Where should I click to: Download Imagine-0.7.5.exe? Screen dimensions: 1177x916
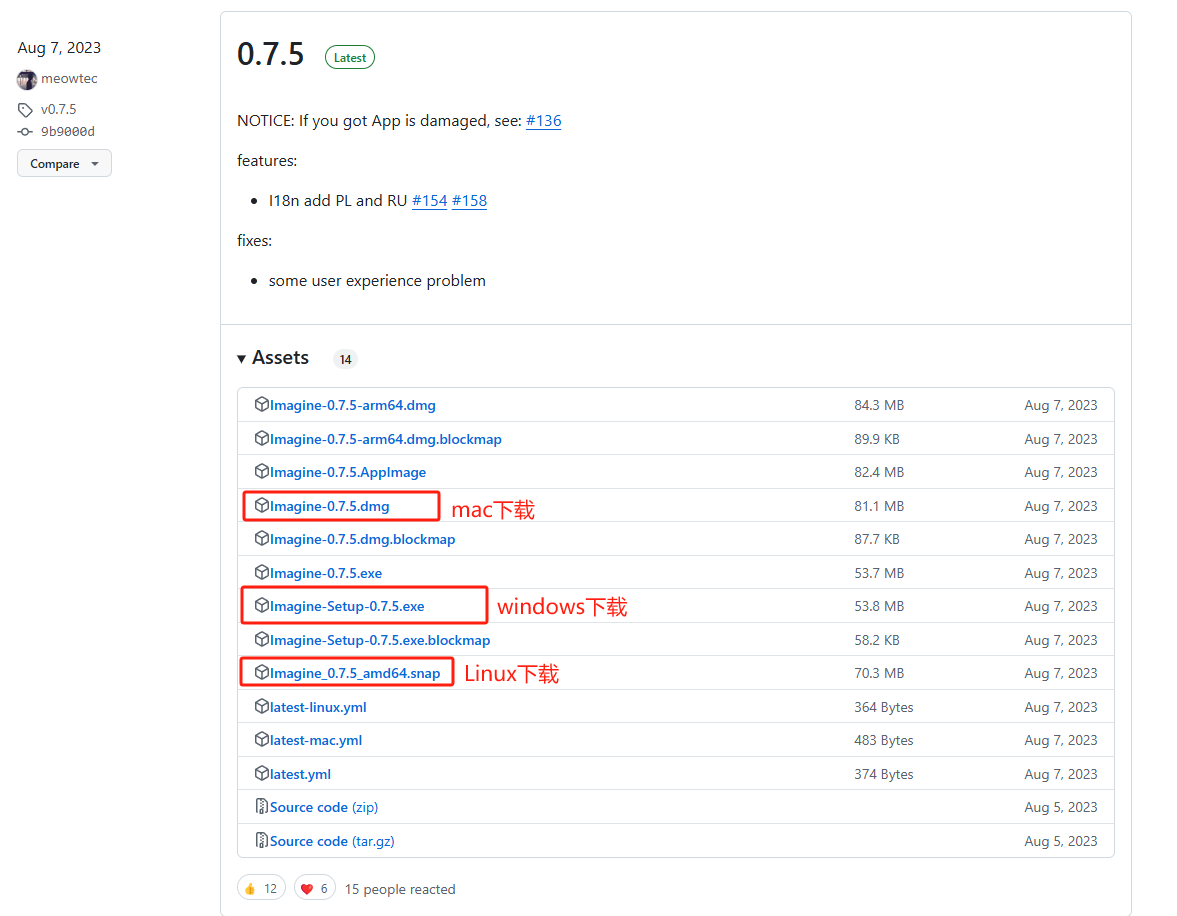[326, 573]
